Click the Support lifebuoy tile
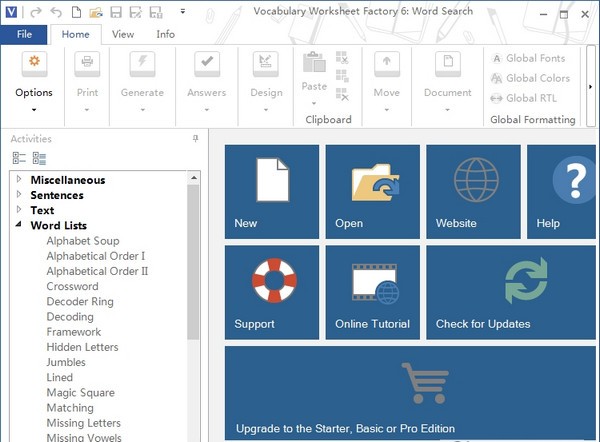 (272, 291)
